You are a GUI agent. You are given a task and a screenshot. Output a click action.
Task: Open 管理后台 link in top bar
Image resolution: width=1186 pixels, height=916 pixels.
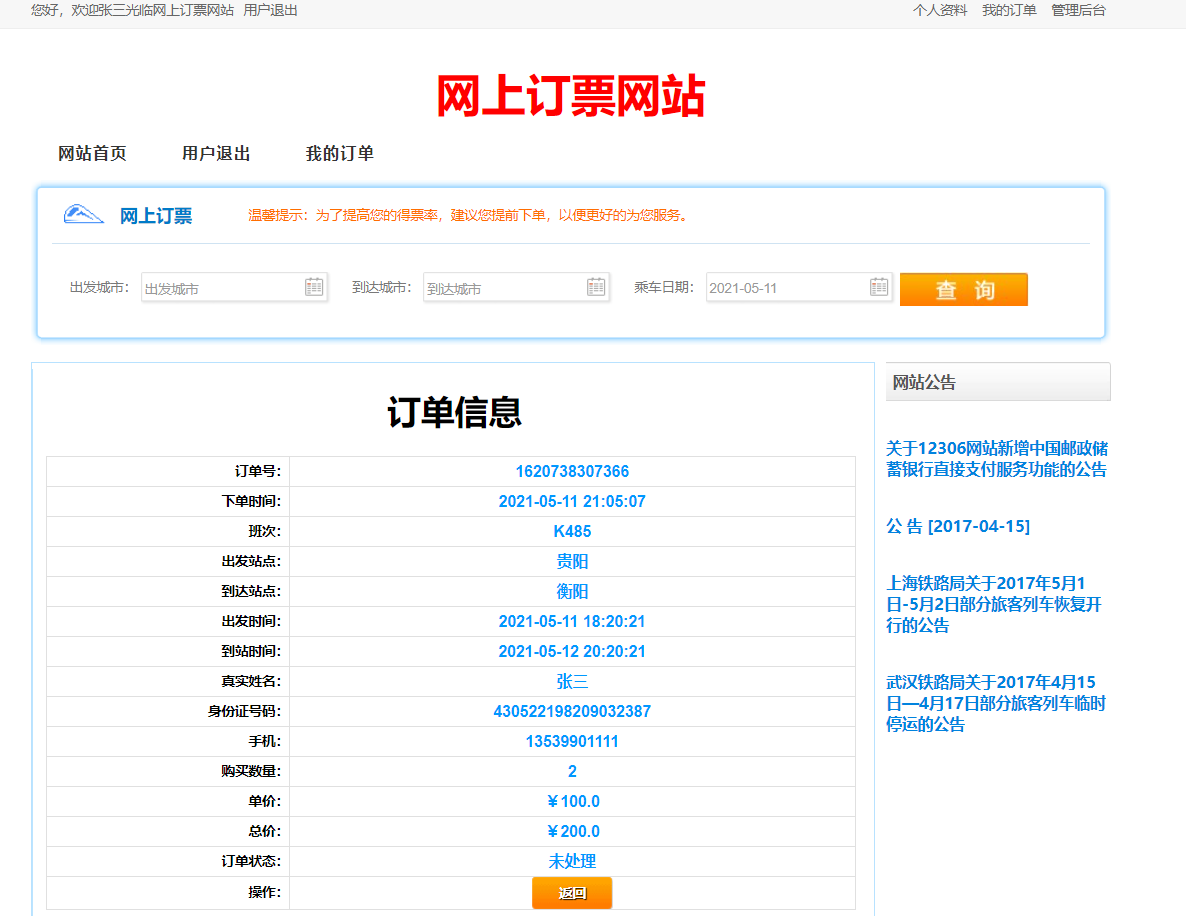click(1079, 11)
